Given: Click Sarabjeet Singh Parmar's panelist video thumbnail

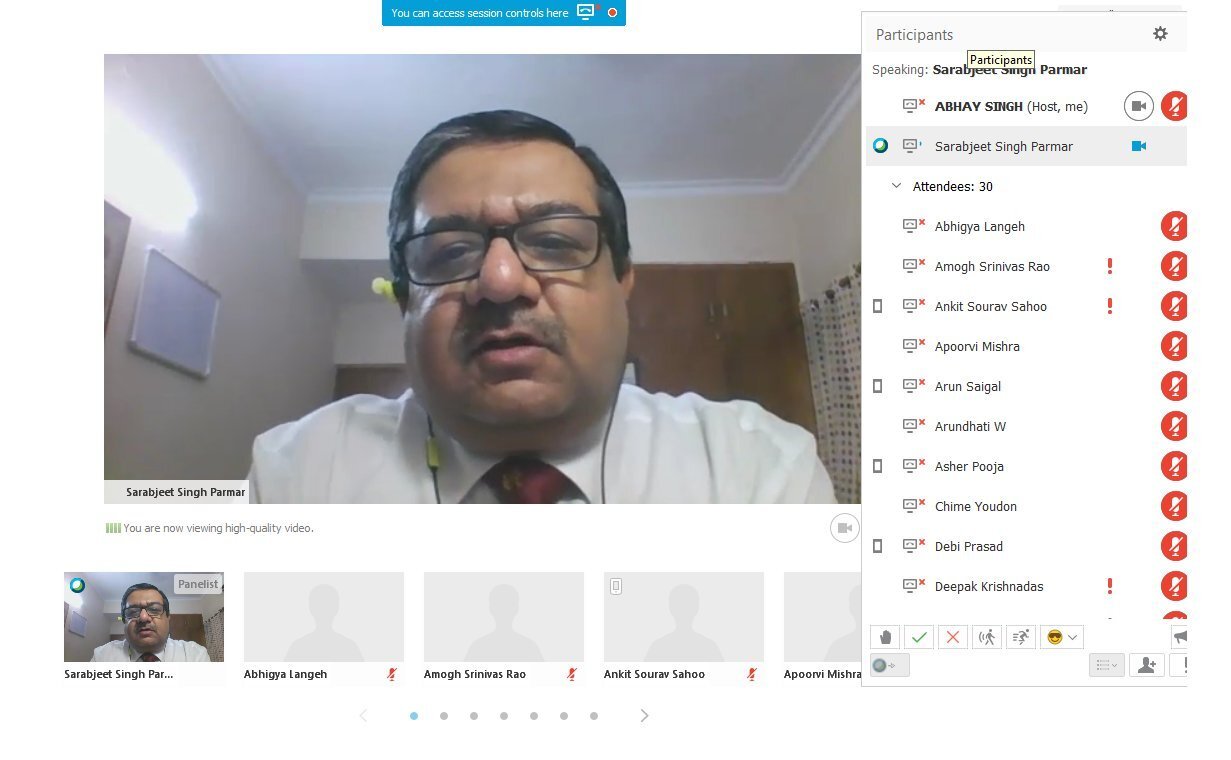Looking at the screenshot, I should pos(144,617).
